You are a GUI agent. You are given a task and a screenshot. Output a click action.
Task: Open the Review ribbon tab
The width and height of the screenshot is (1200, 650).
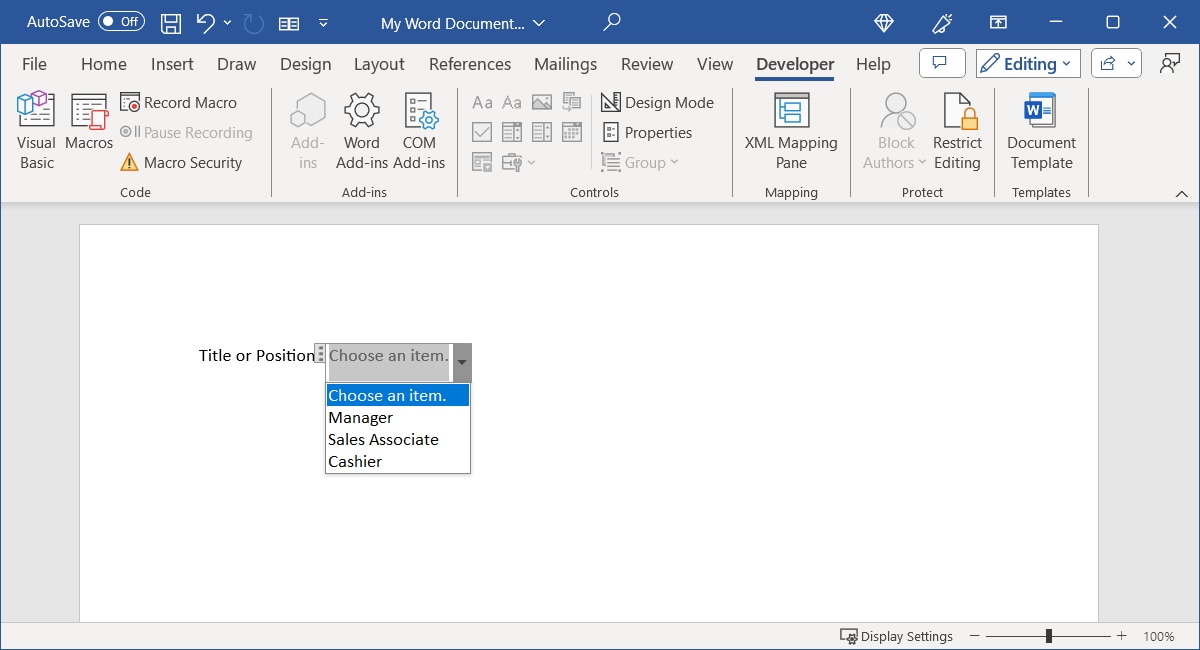pos(646,63)
